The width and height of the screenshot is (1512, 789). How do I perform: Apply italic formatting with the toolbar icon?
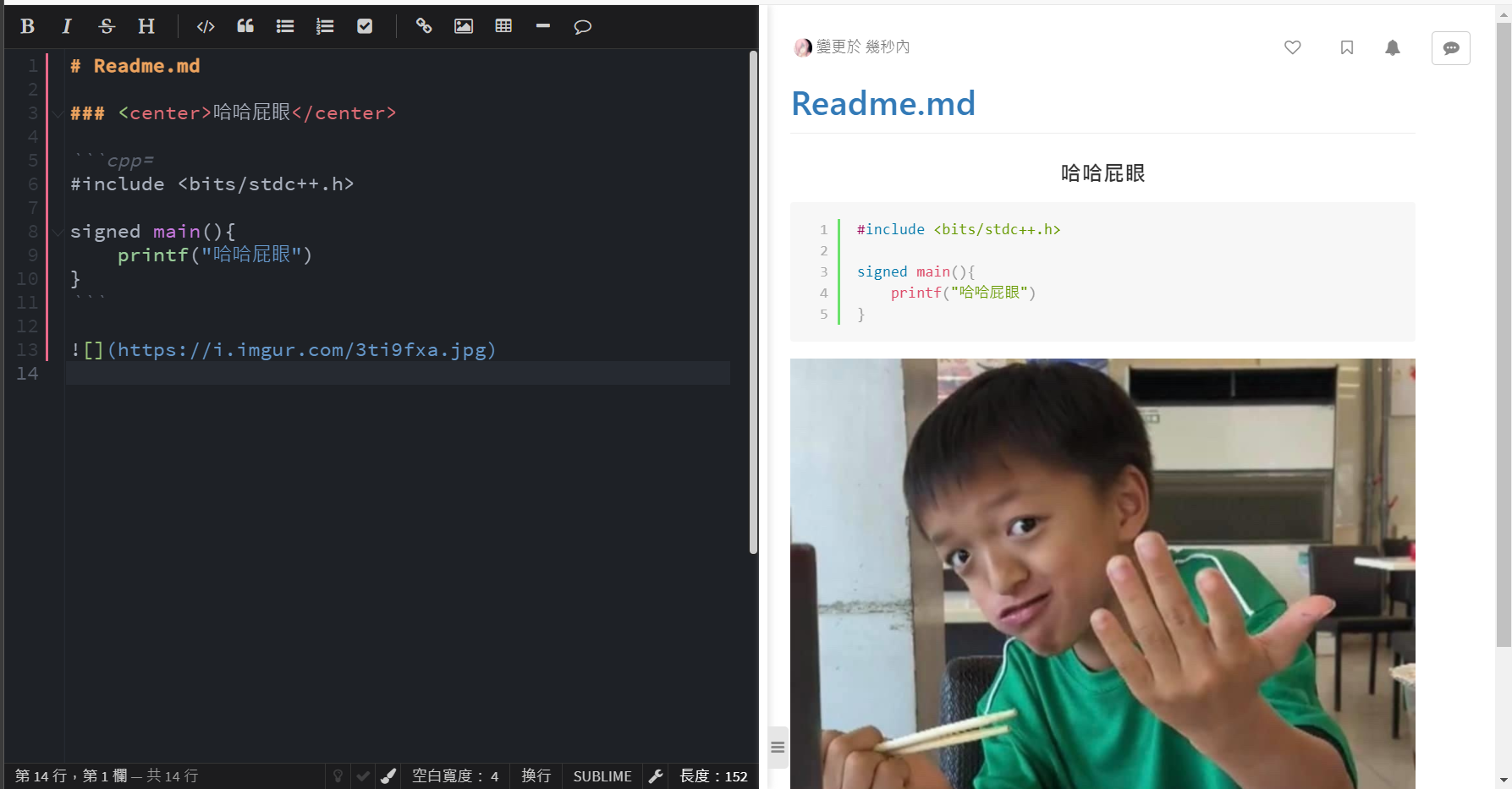pyautogui.click(x=66, y=26)
